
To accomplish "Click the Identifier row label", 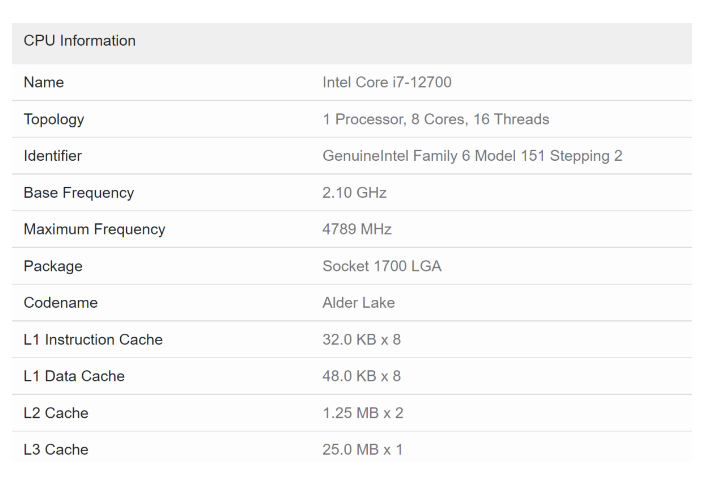I will click(53, 156).
